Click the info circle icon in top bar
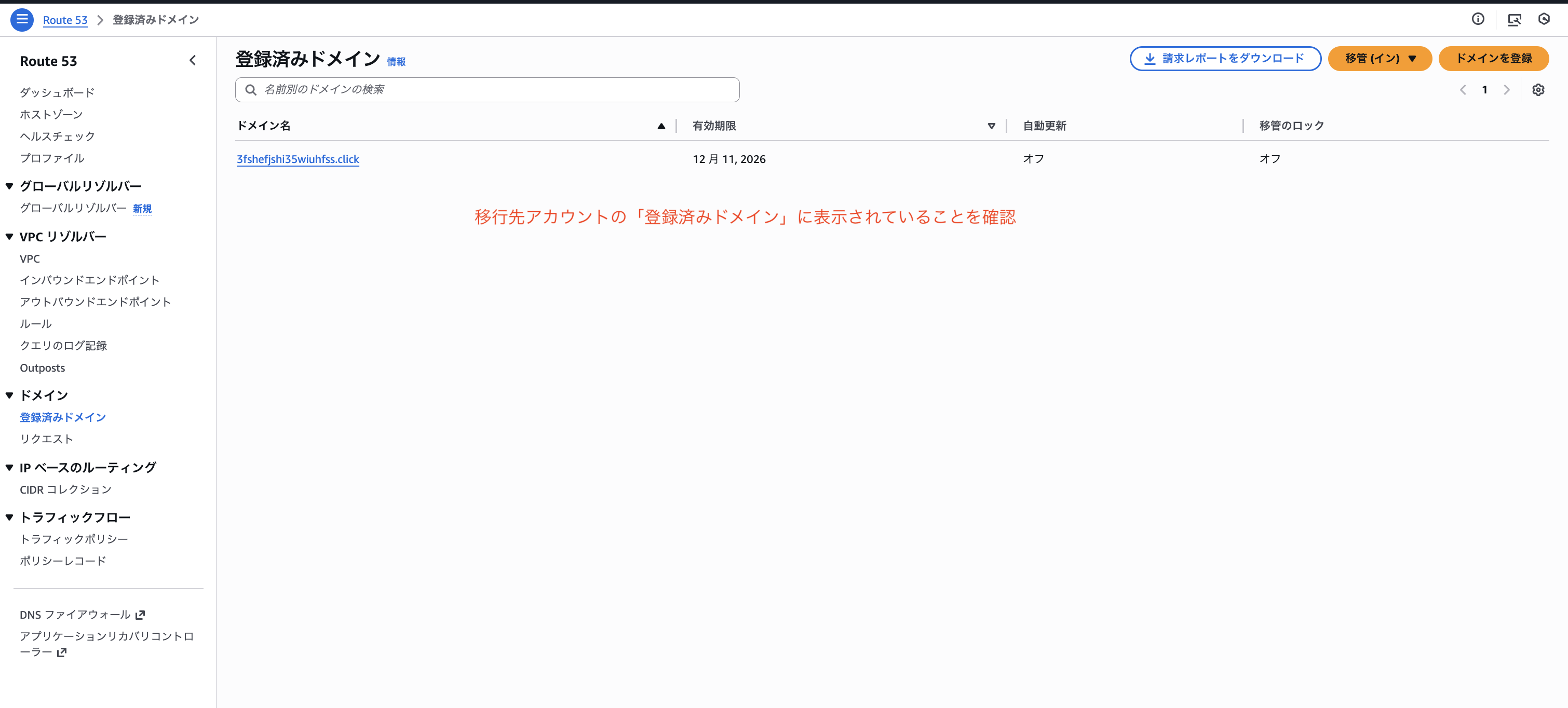1568x708 pixels. click(1478, 19)
